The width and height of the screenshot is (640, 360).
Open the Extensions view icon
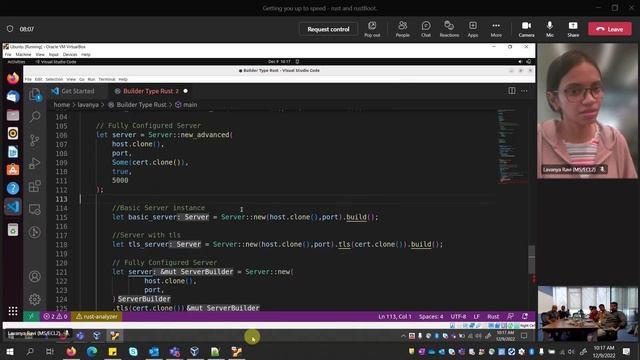point(35,186)
